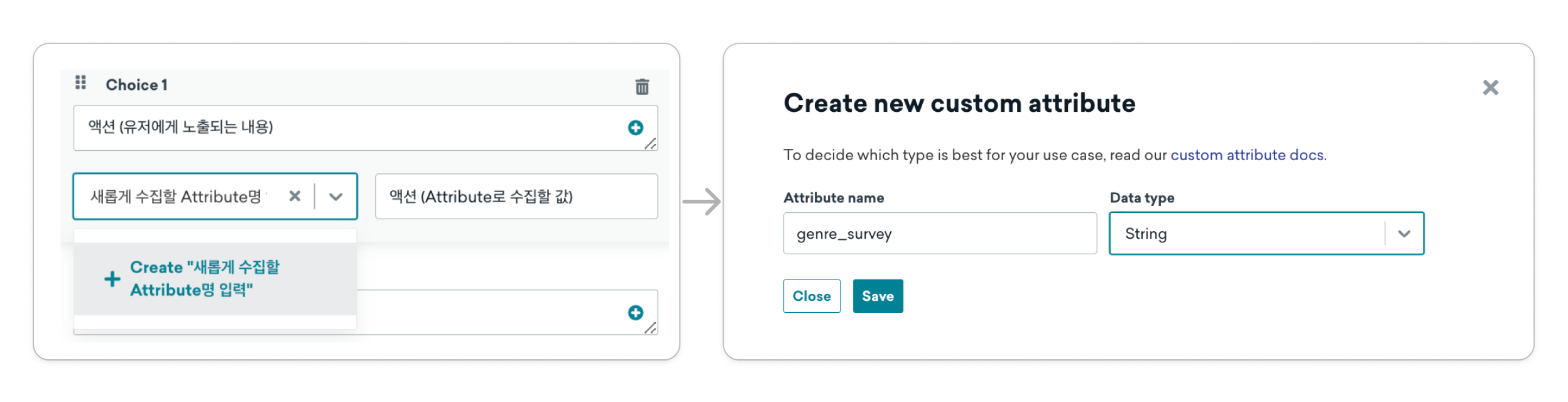Select the String data type combo box
The height and width of the screenshot is (402, 1568).
1266,233
